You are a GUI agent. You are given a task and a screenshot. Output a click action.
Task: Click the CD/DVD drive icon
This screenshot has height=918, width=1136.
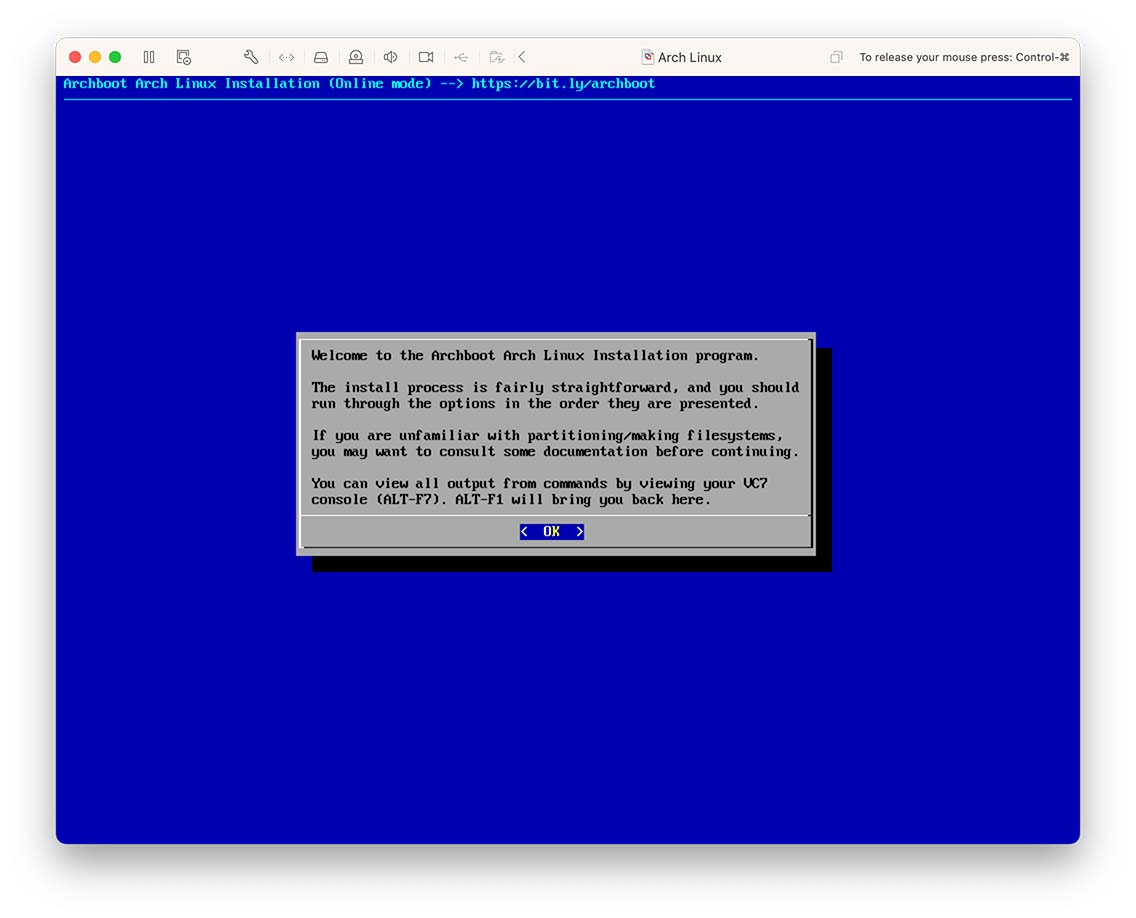pyautogui.click(x=356, y=57)
